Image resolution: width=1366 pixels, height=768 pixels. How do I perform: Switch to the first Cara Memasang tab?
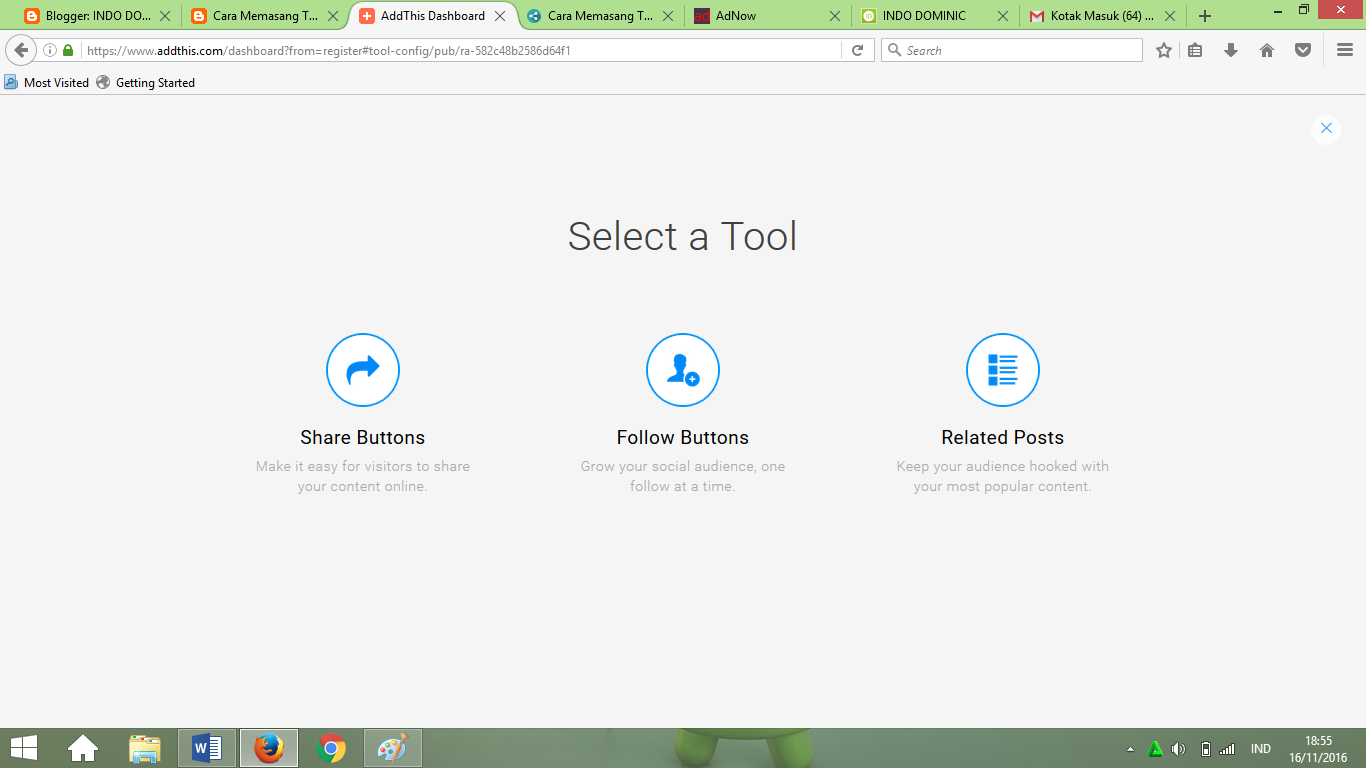click(x=265, y=16)
